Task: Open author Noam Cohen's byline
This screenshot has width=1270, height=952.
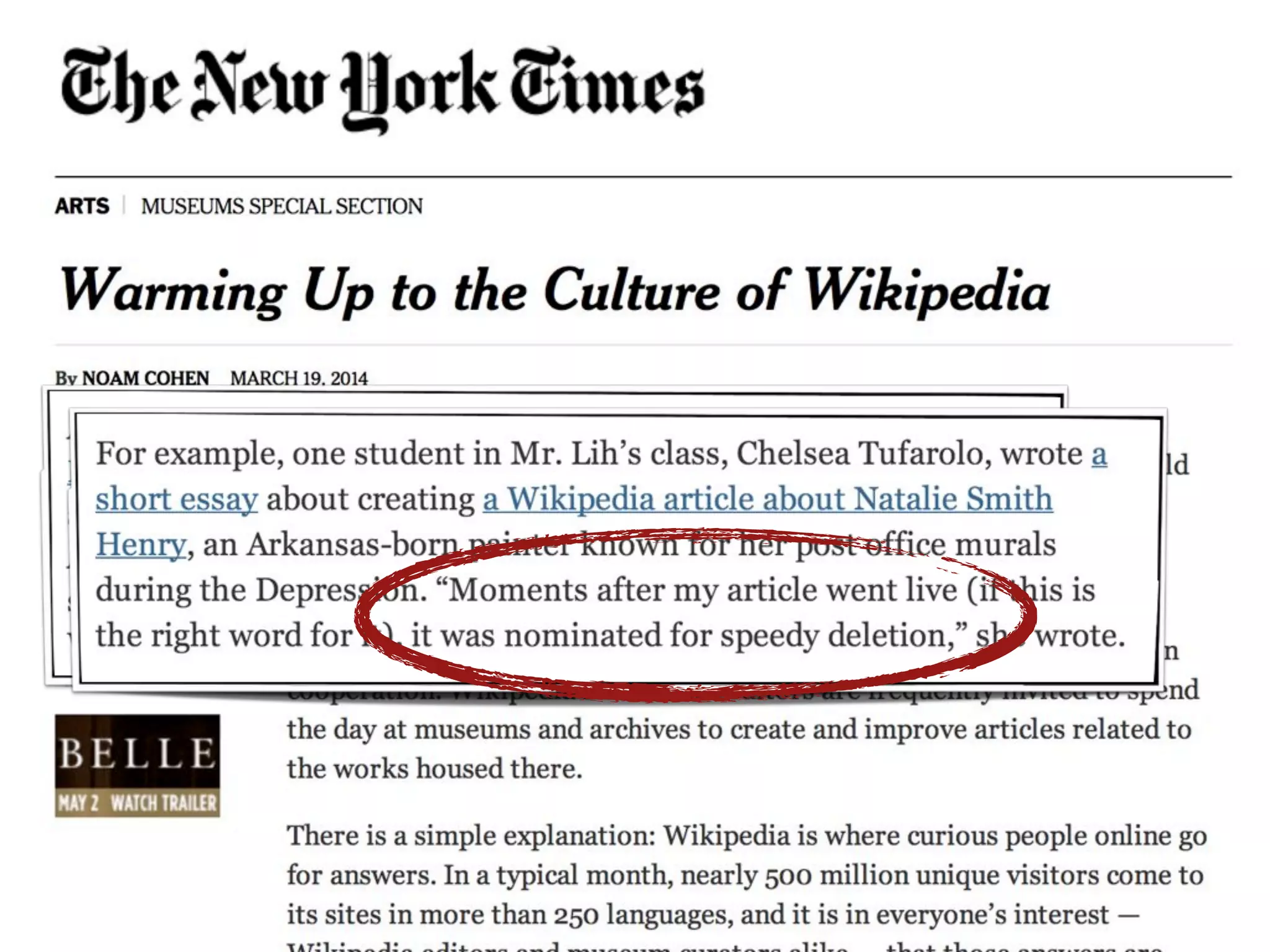Action: click(x=145, y=378)
